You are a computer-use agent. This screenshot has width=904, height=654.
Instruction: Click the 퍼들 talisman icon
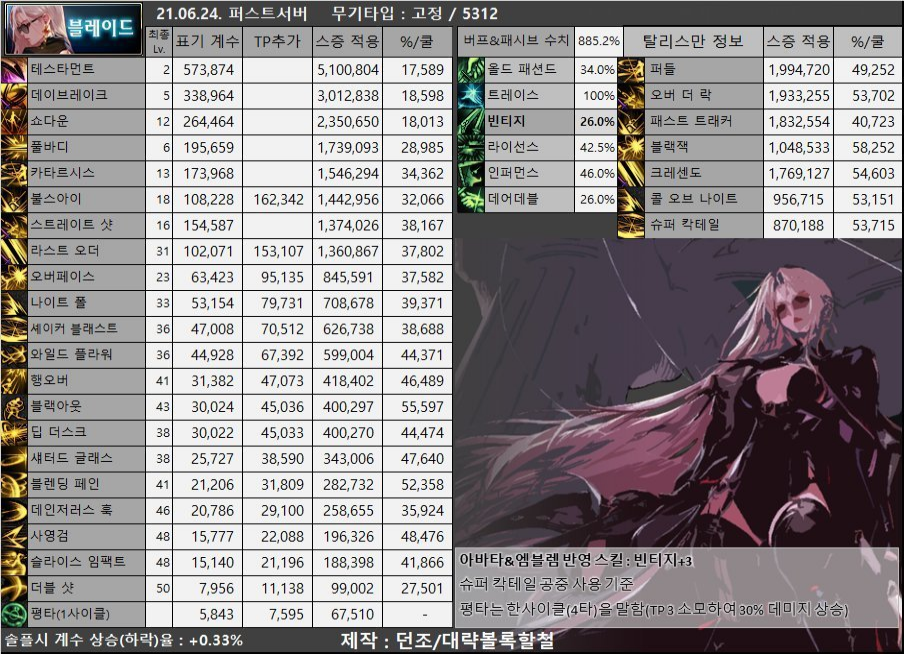coord(631,70)
